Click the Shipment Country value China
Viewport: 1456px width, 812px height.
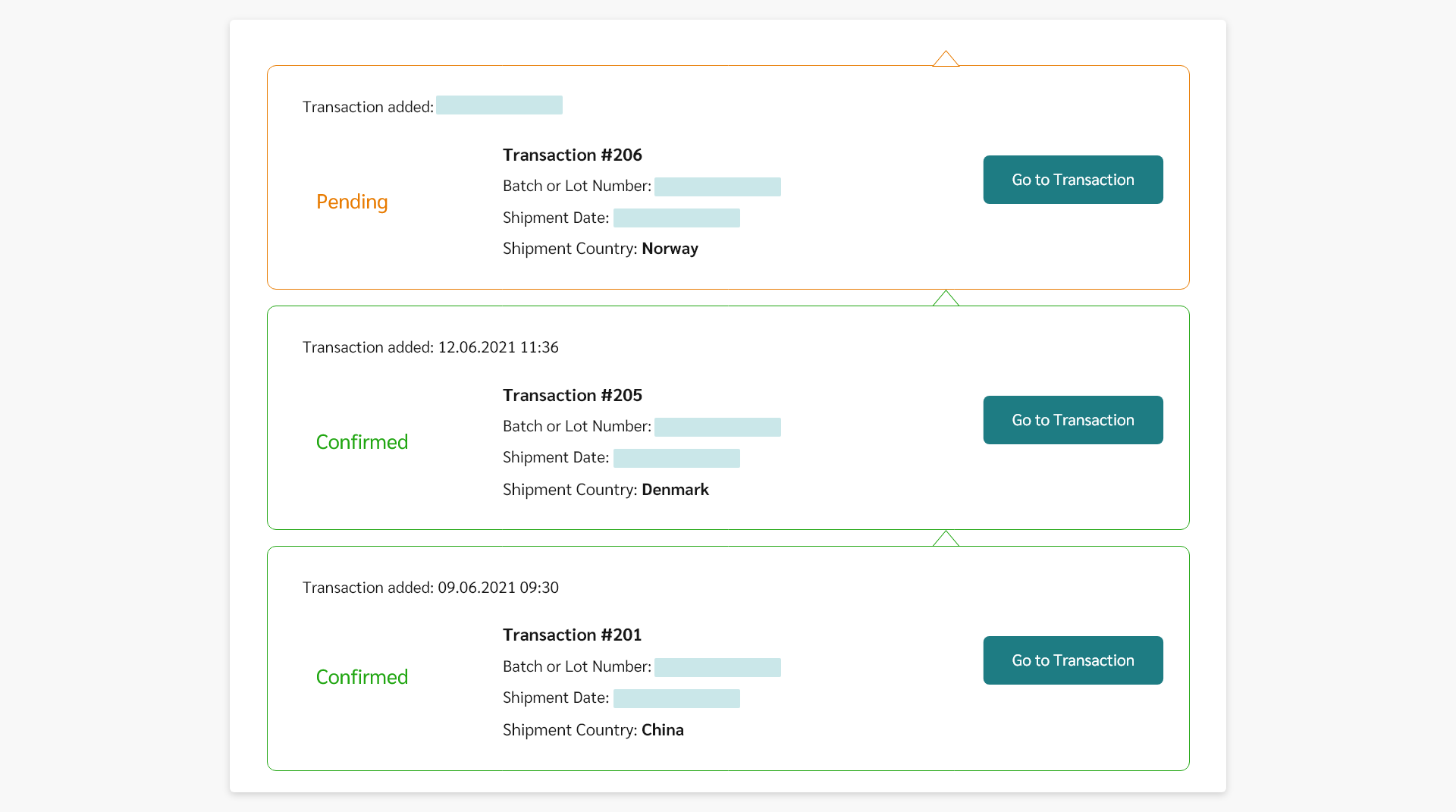point(662,729)
